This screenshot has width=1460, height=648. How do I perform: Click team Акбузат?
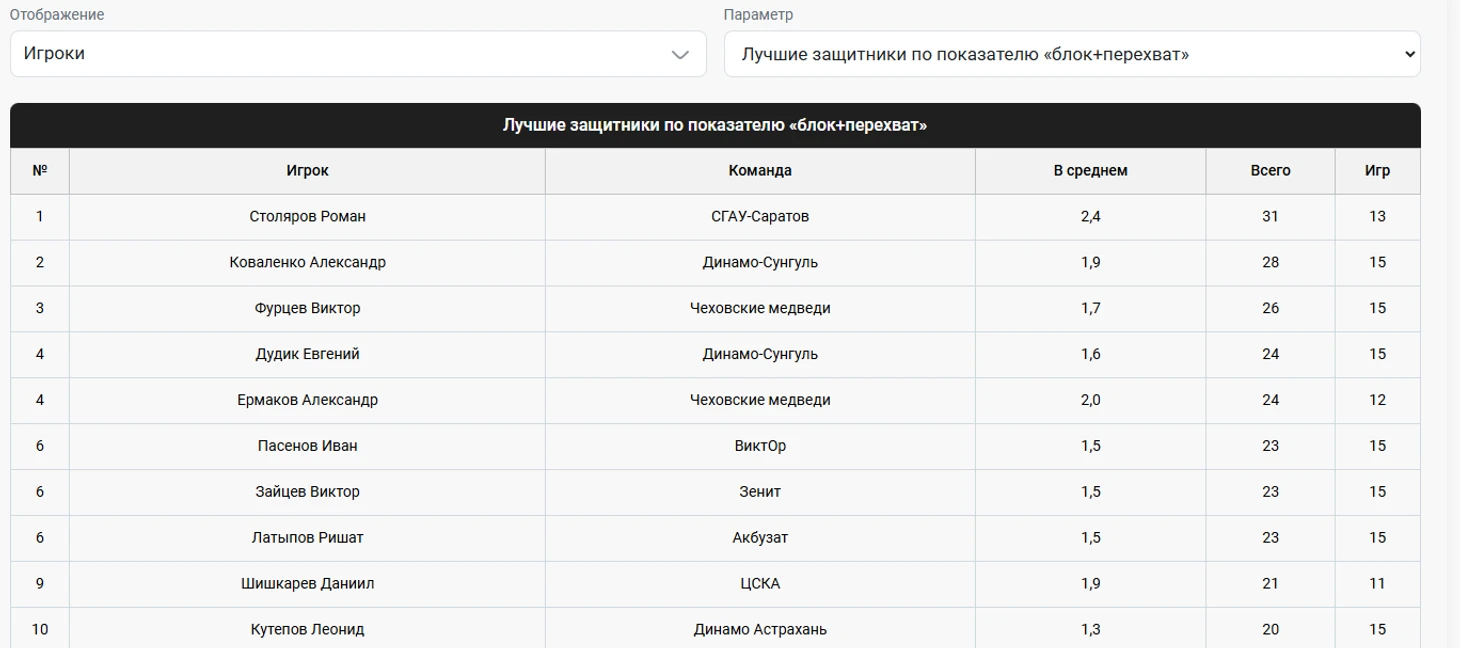[760, 538]
